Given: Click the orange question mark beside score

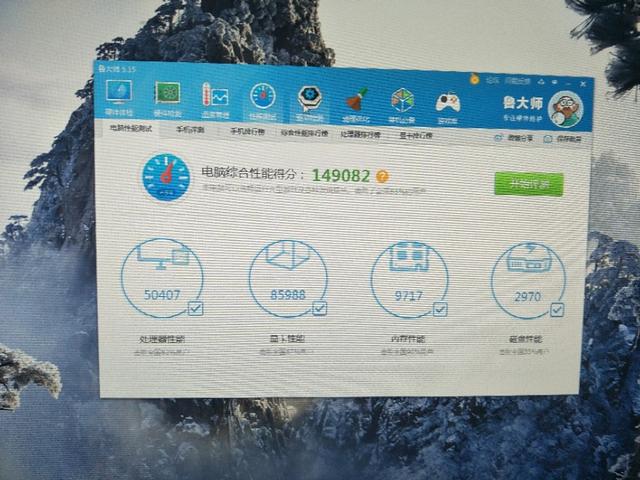Looking at the screenshot, I should 382,176.
